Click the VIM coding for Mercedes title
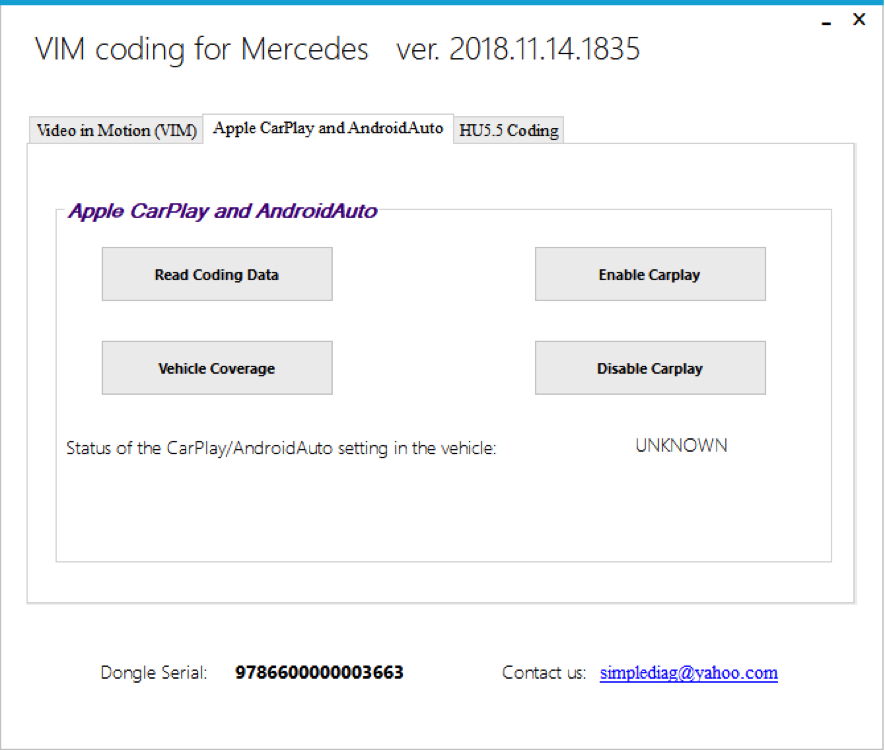Screen dimensions: 885x750 click(x=201, y=50)
